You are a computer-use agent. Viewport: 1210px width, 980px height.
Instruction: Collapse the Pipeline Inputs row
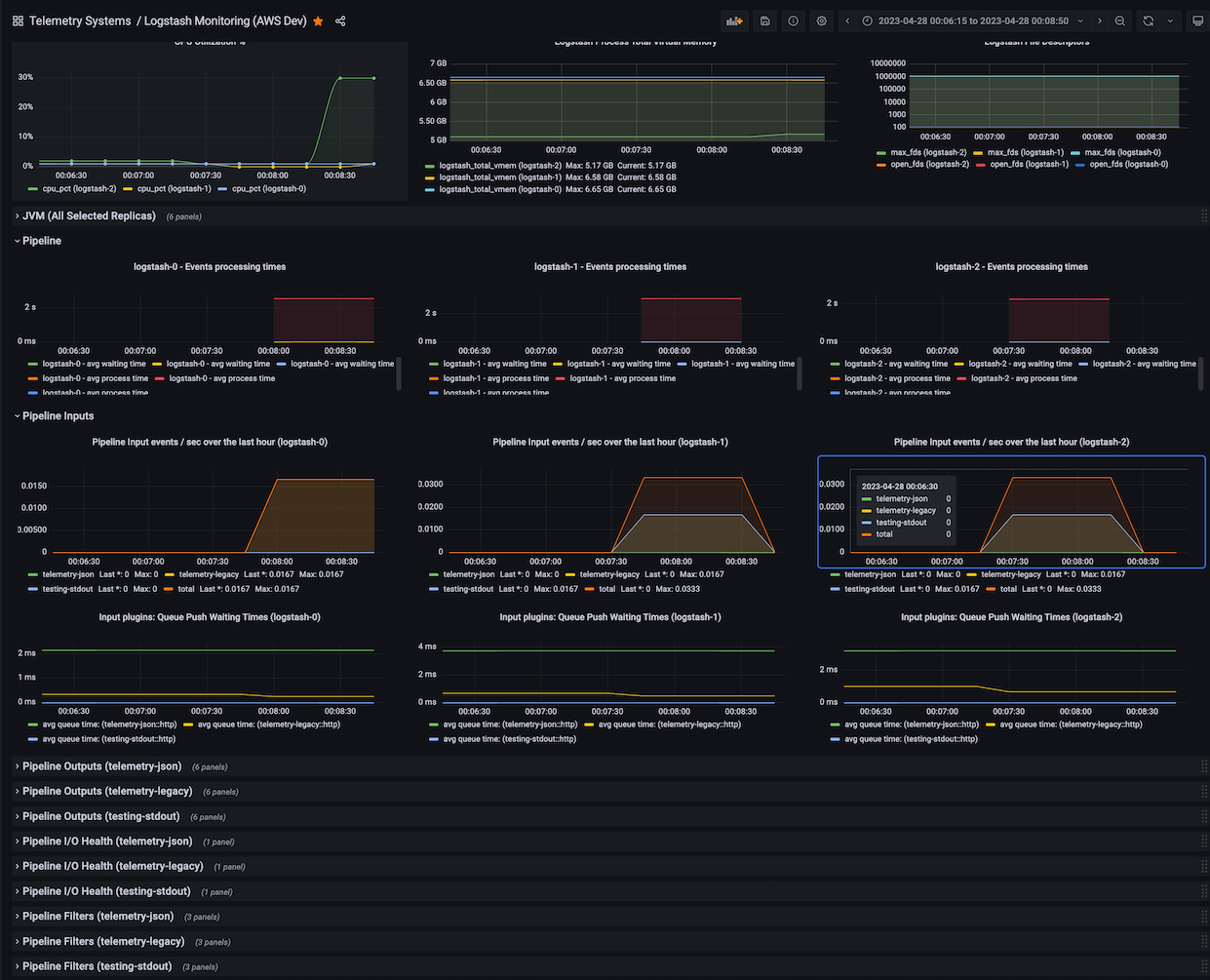(58, 416)
